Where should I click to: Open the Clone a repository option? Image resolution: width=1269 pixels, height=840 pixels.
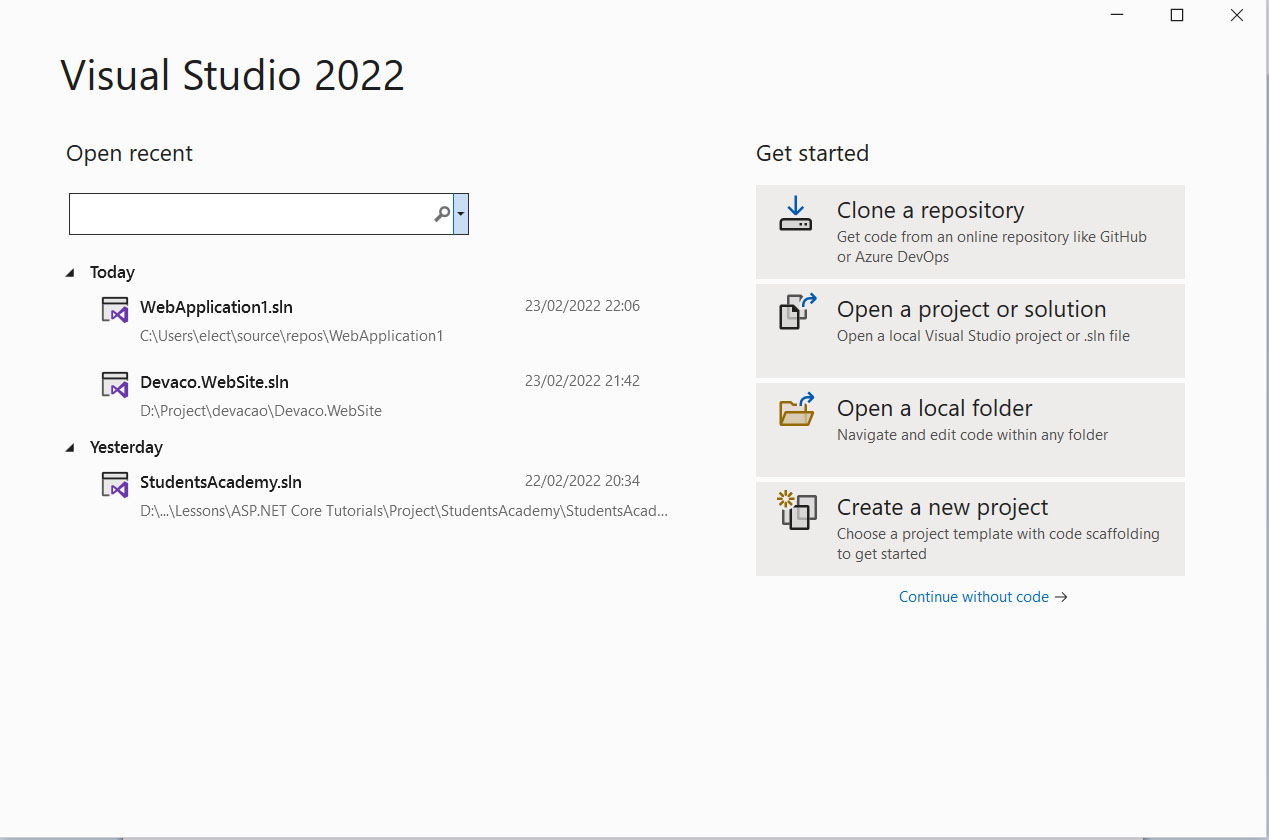point(970,232)
